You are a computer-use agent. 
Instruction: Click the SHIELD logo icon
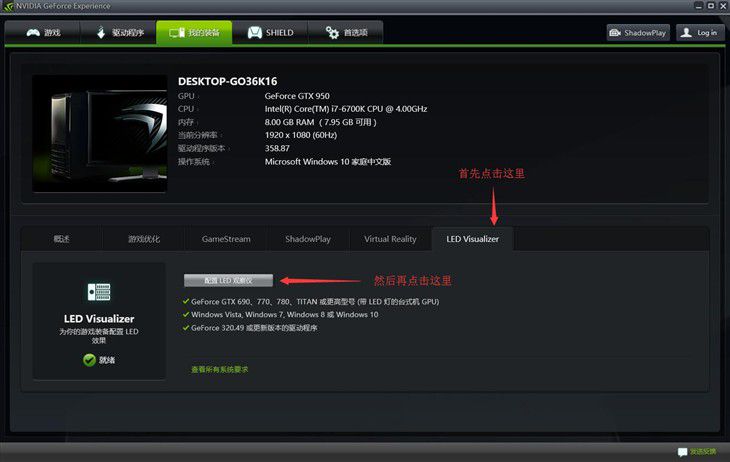pos(255,33)
